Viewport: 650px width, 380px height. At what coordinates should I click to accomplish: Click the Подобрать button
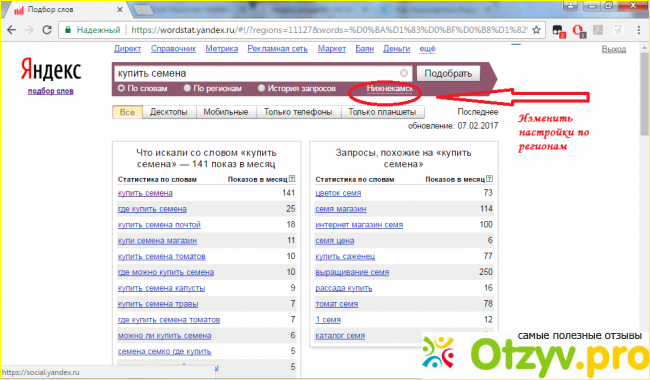(x=448, y=74)
